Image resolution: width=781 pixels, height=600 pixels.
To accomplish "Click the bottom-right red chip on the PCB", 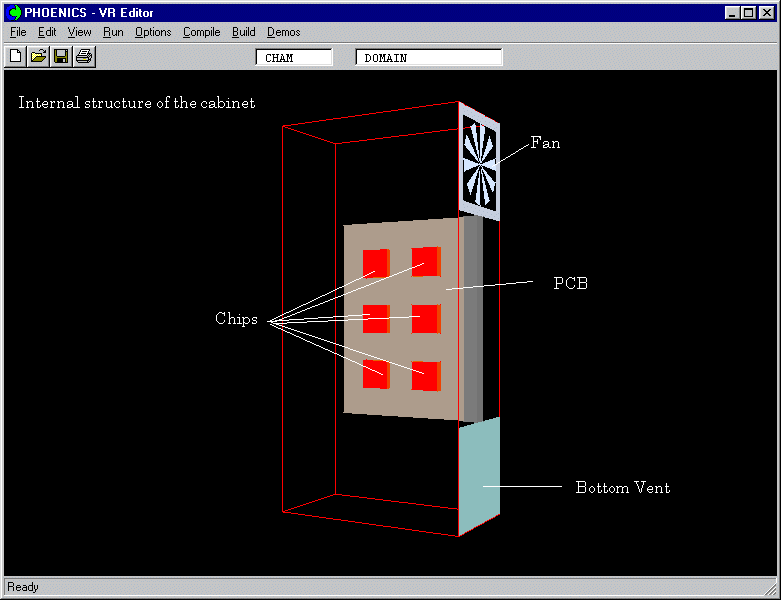I will [425, 376].
